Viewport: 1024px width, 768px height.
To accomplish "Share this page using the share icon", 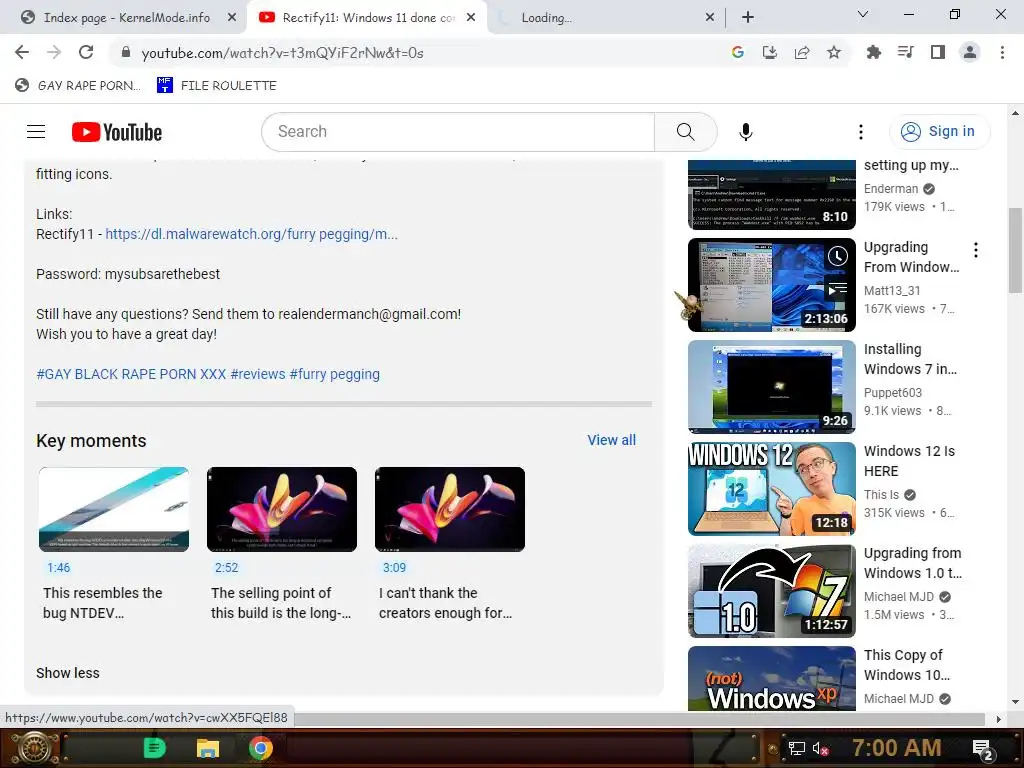I will point(801,52).
